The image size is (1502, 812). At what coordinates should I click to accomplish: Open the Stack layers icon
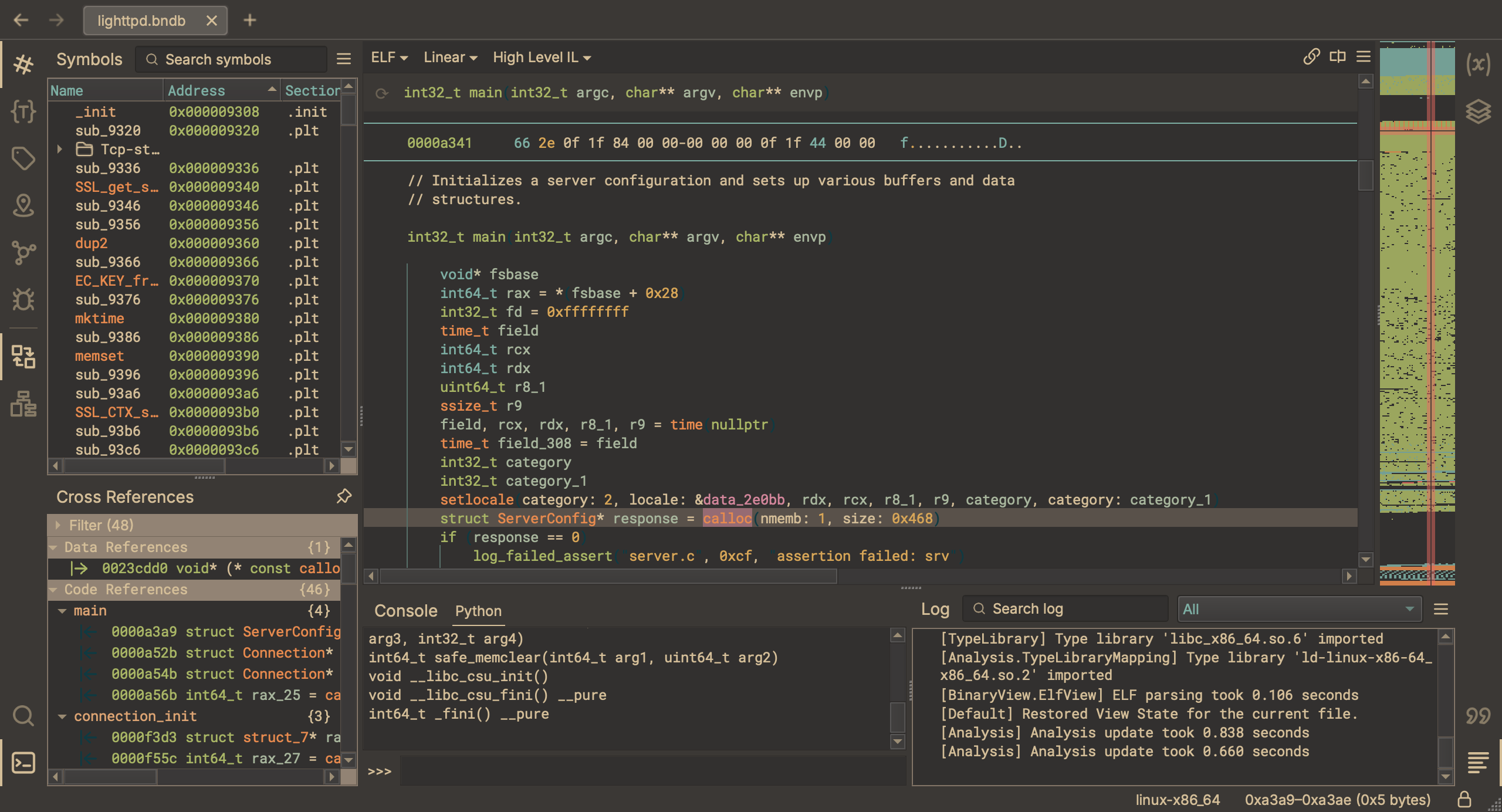[x=1478, y=111]
